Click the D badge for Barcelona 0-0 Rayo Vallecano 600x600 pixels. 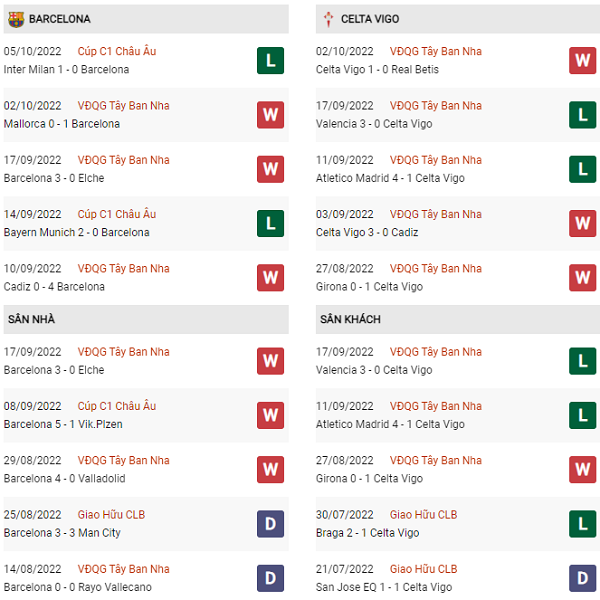click(271, 578)
